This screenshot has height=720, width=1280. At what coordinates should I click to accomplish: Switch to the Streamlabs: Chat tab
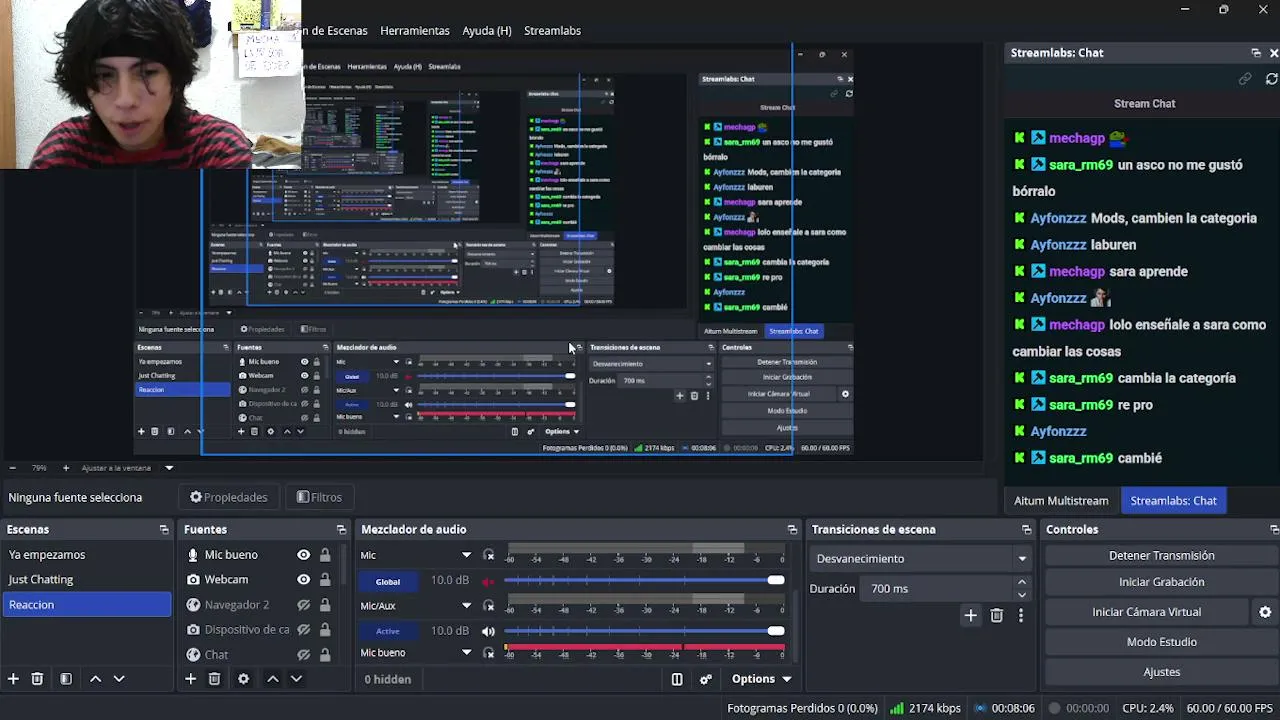point(1173,501)
